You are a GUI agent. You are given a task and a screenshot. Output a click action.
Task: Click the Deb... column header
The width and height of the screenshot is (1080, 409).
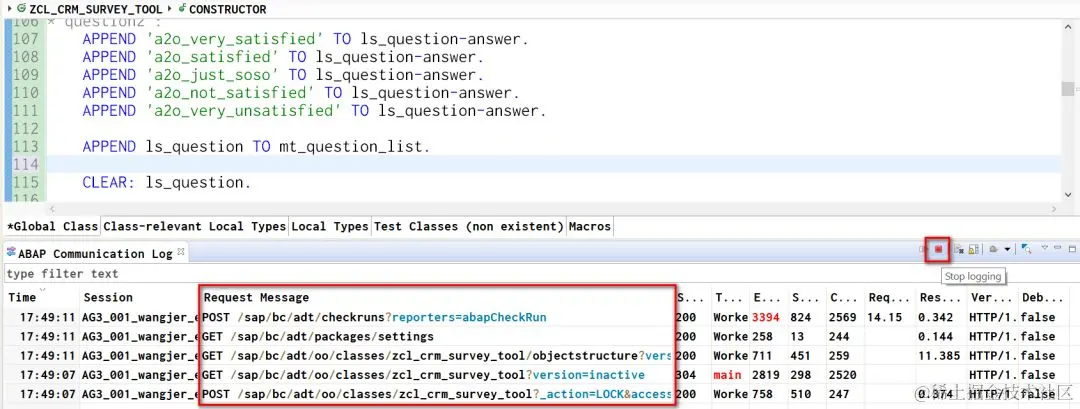(x=1041, y=297)
